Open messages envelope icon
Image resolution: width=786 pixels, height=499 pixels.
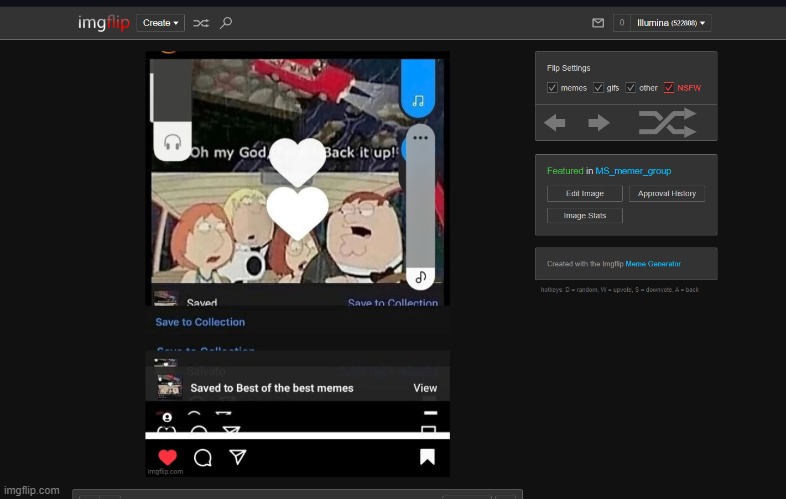(598, 22)
